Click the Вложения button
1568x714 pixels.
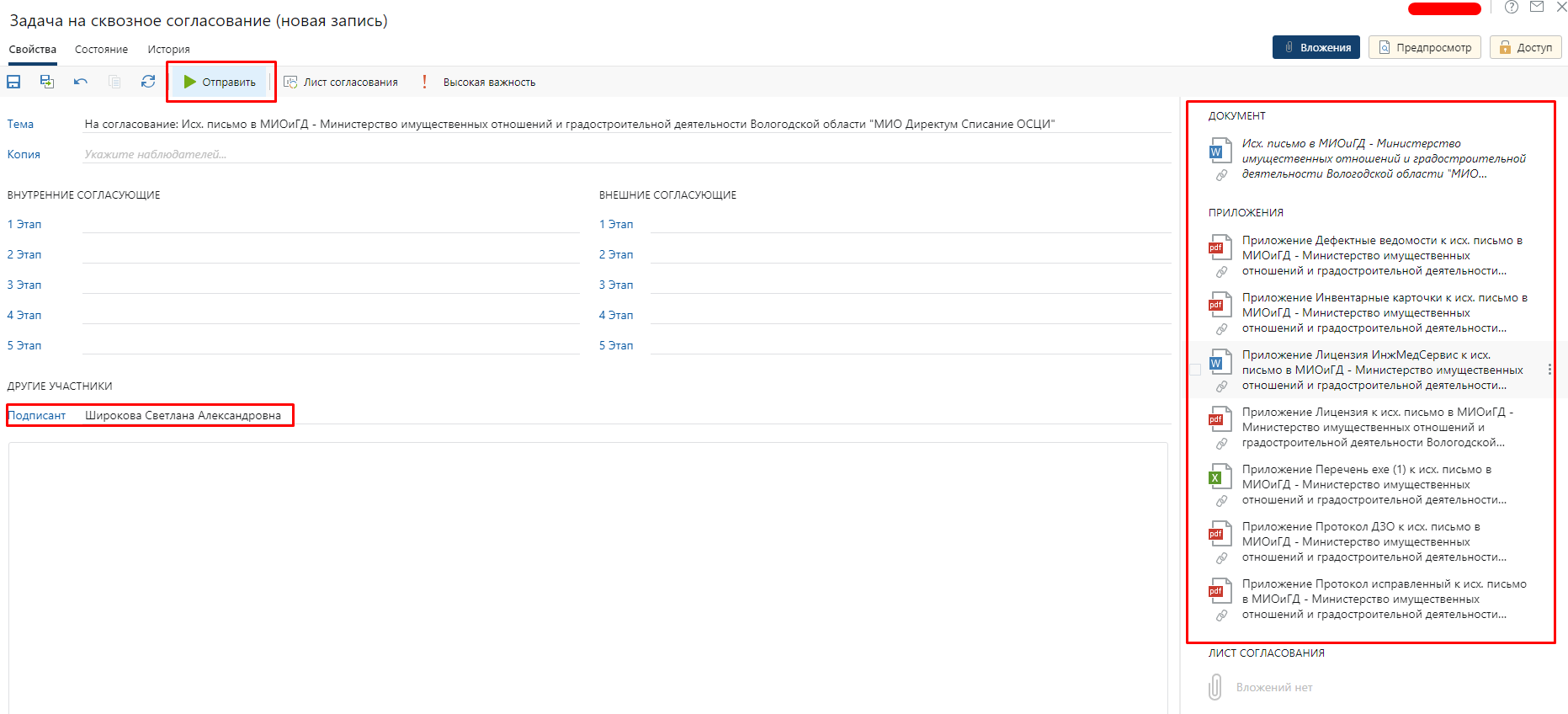(x=1317, y=47)
